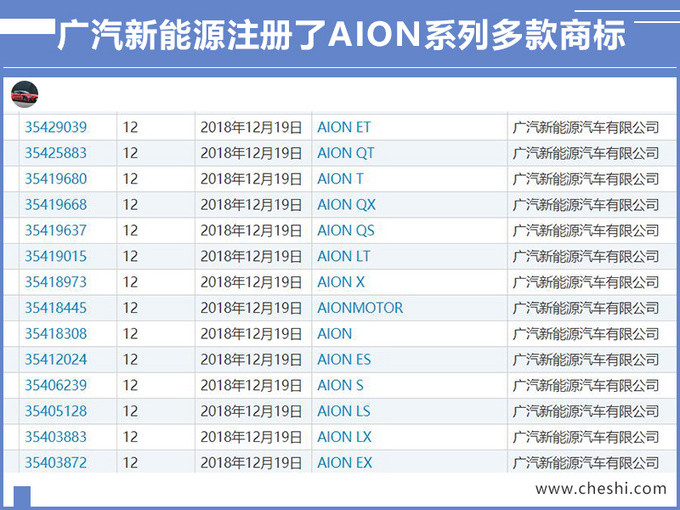Image resolution: width=680 pixels, height=510 pixels.
Task: Click applicant 广汽新能源汽车有限公司 in AION ET row
Action: pos(585,127)
